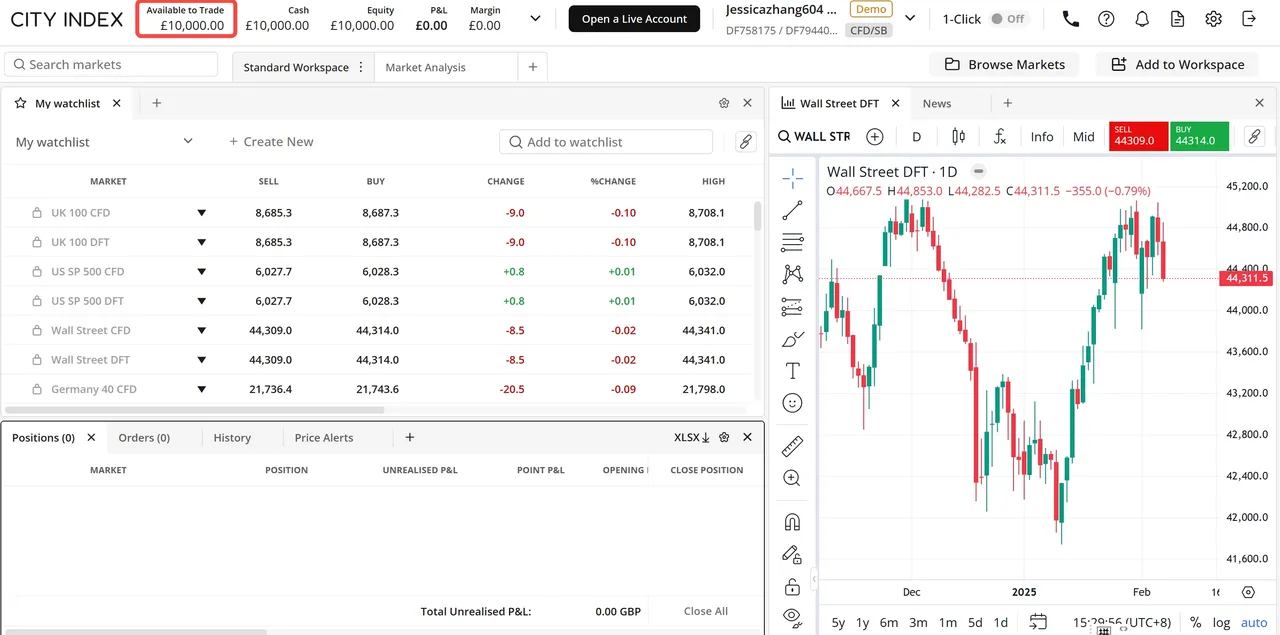
Task: Open the notifications bell
Action: 1142,19
